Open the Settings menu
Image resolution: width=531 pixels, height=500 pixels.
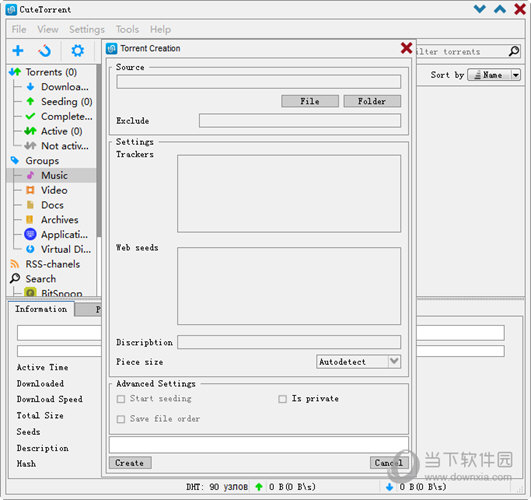pyautogui.click(x=87, y=29)
